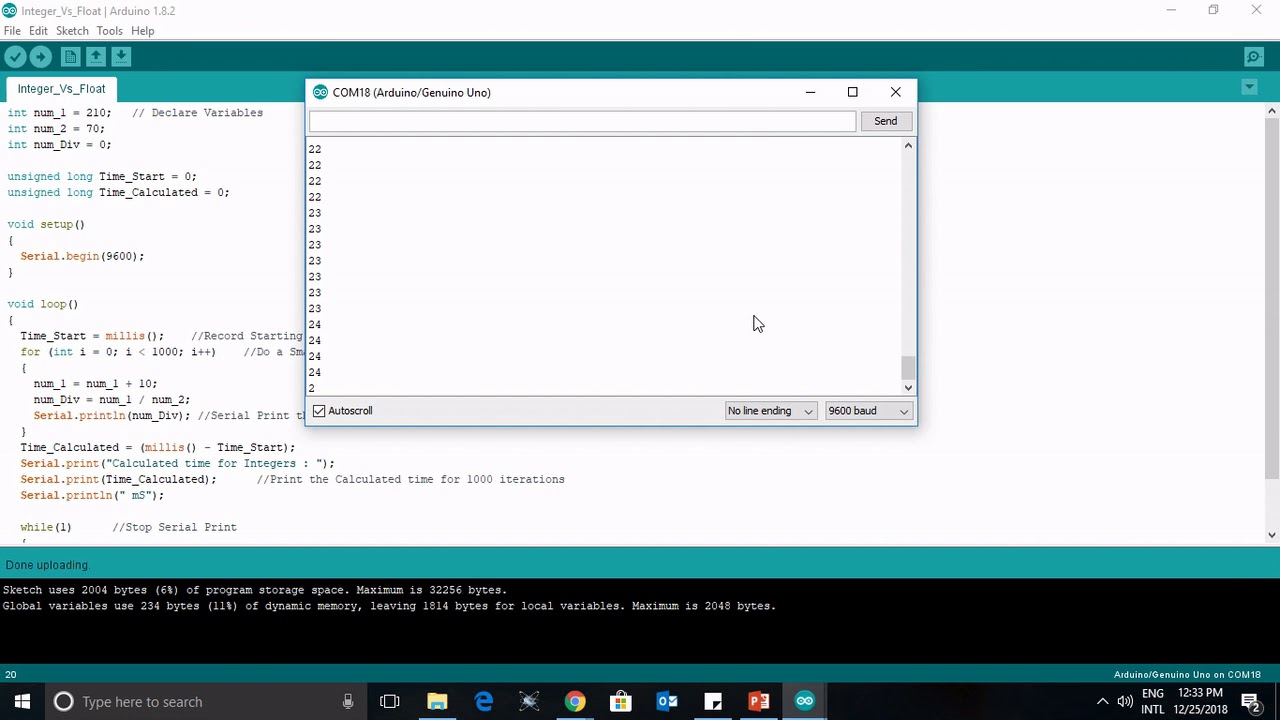Image resolution: width=1280 pixels, height=720 pixels.
Task: Click serial monitor scrollbar up arrow
Action: coord(908,146)
